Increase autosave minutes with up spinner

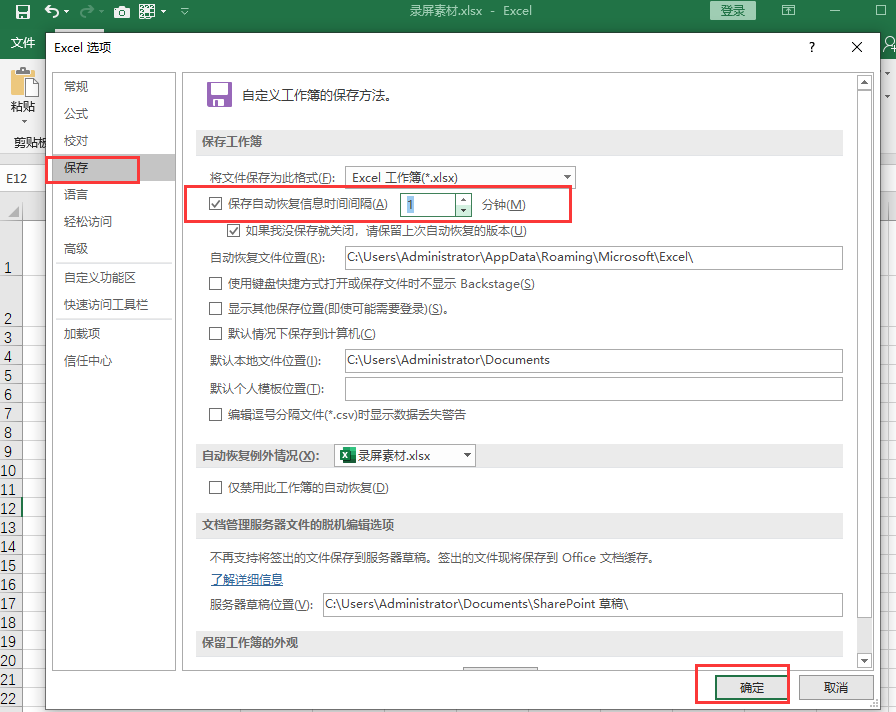tap(463, 199)
